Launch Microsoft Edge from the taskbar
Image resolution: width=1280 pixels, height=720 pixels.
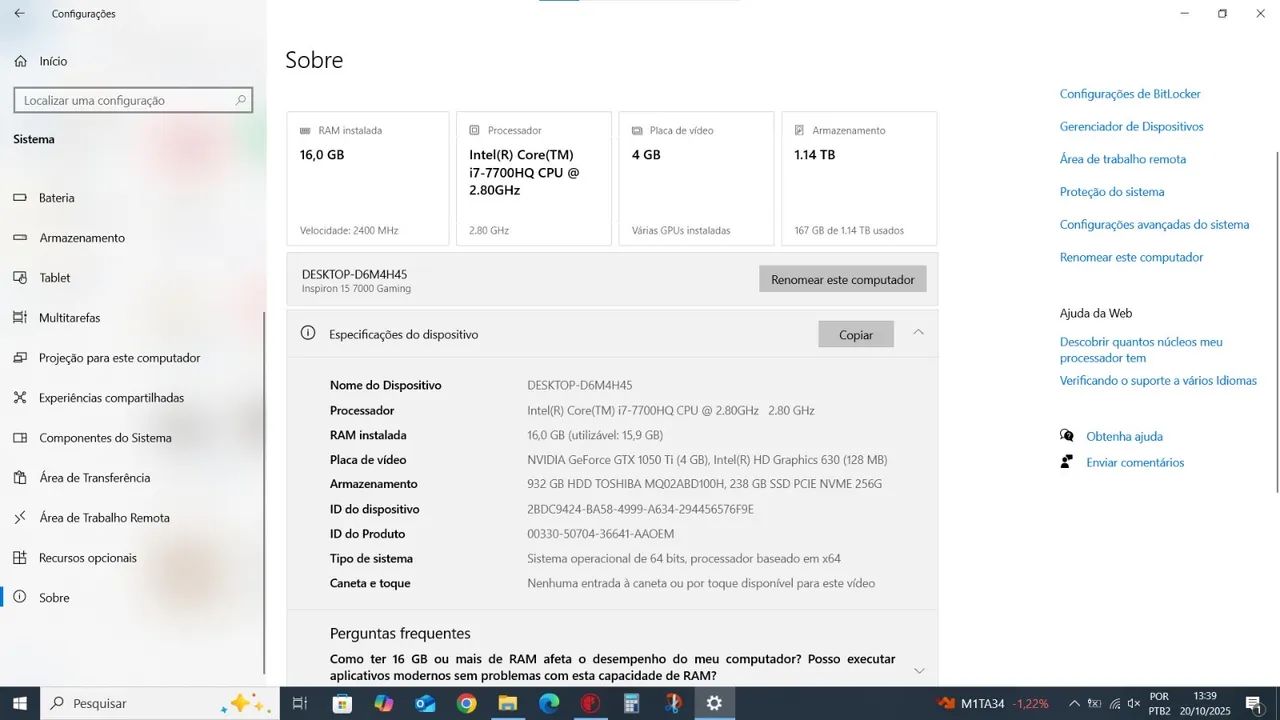(x=549, y=703)
